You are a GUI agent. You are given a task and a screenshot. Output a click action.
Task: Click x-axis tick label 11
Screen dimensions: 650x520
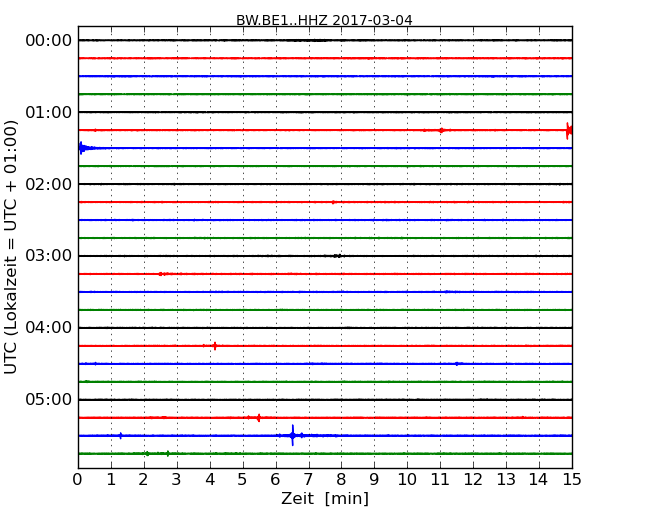click(x=440, y=480)
